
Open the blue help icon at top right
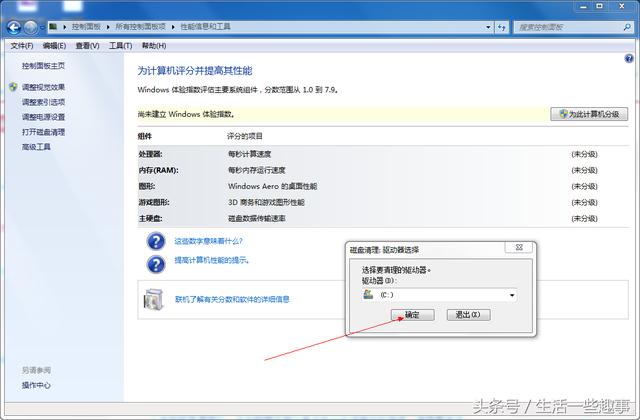(629, 59)
